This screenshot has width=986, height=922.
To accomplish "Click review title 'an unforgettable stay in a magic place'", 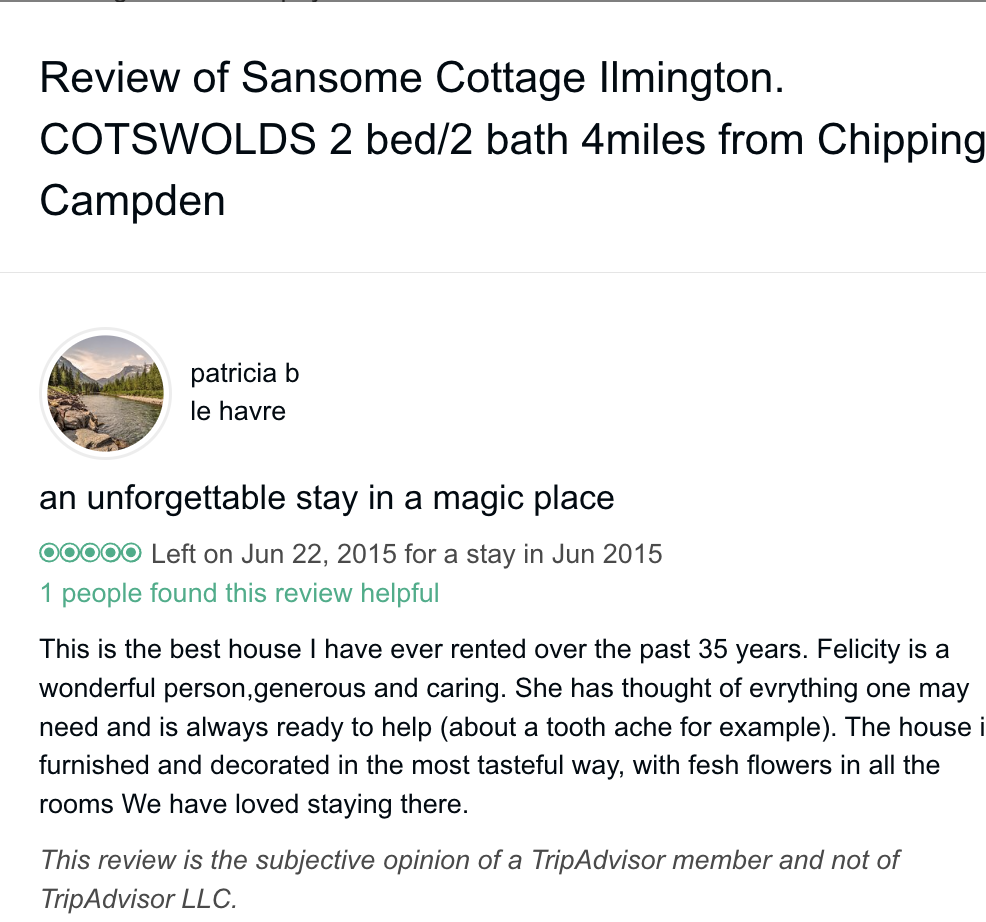I will tap(326, 497).
